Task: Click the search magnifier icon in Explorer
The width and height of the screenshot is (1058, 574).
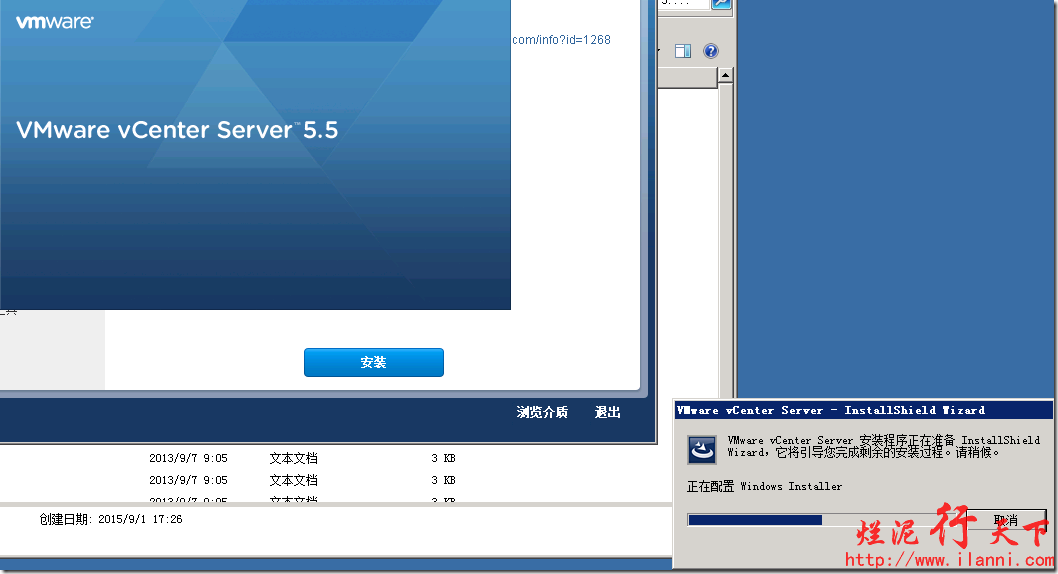Action: [721, 5]
